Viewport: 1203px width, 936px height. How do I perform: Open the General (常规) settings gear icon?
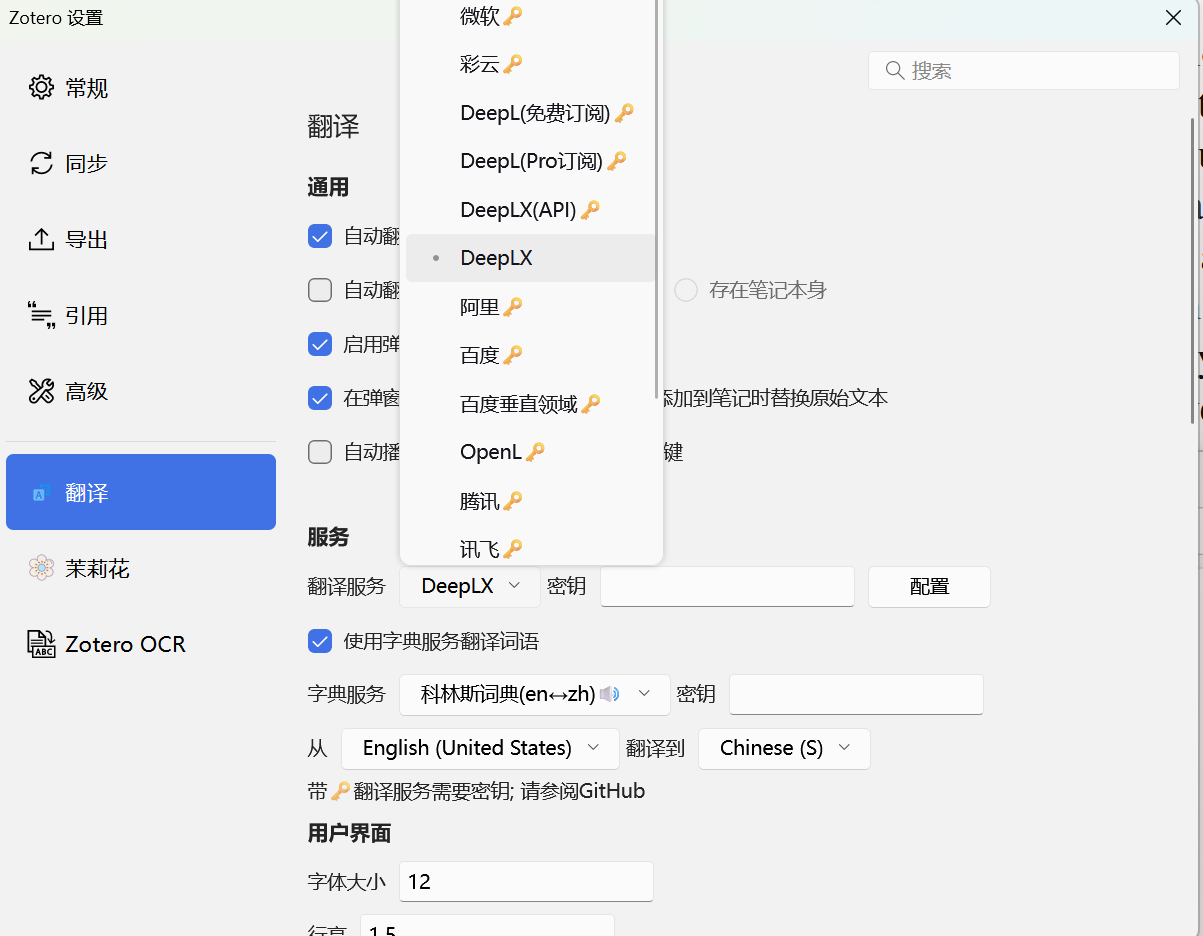(41, 88)
